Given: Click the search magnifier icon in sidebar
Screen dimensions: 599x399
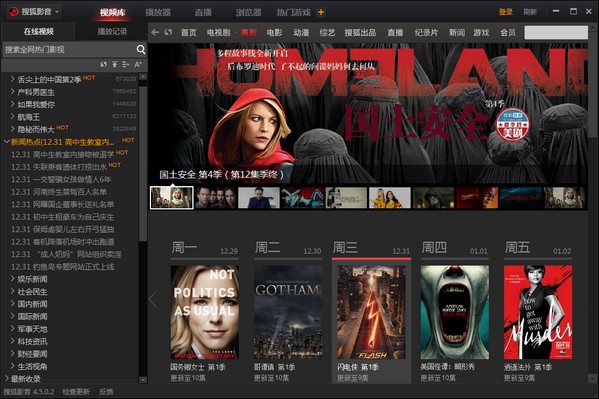Looking at the screenshot, I should coord(141,49).
